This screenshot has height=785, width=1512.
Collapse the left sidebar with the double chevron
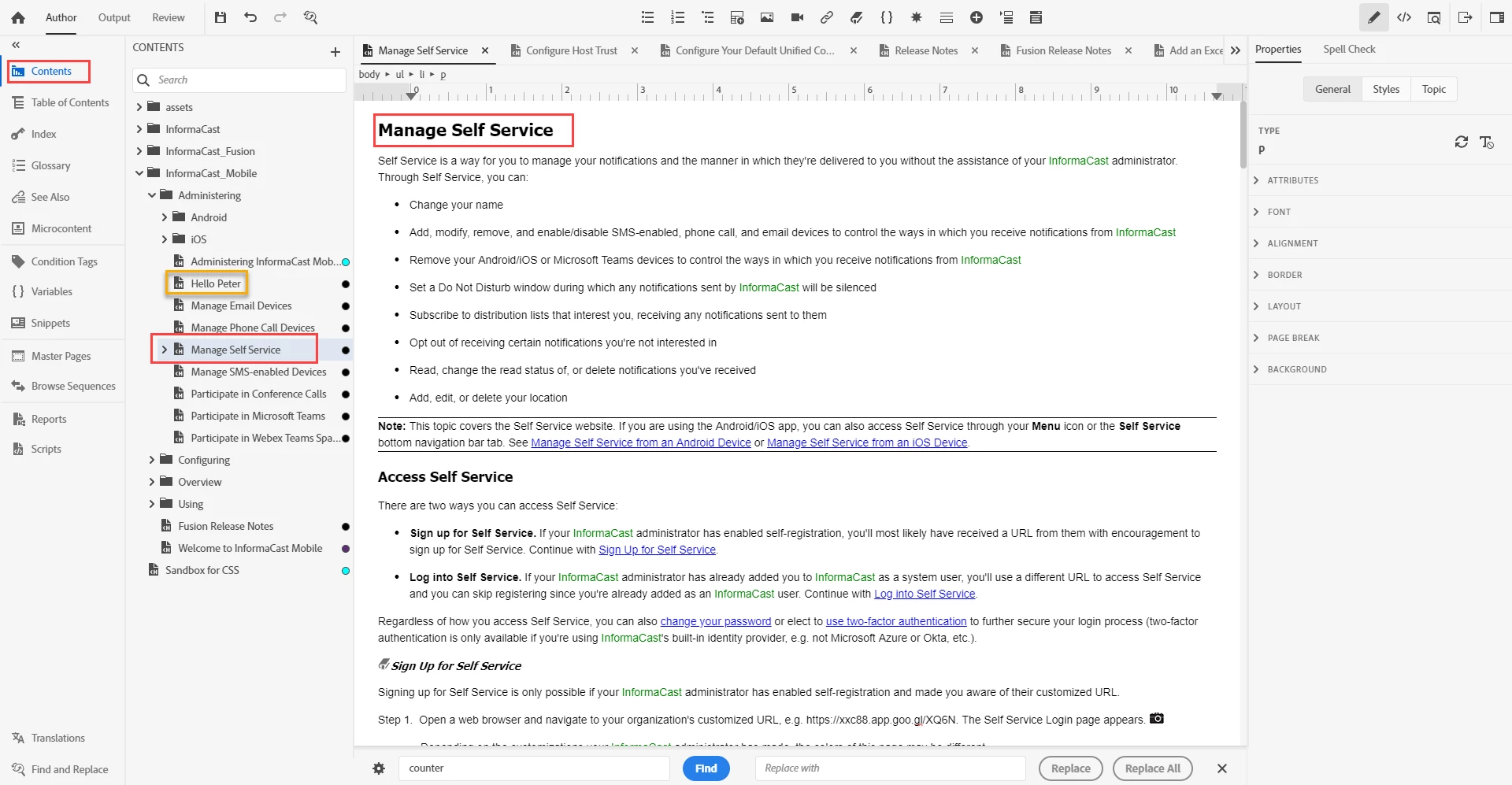[x=16, y=45]
